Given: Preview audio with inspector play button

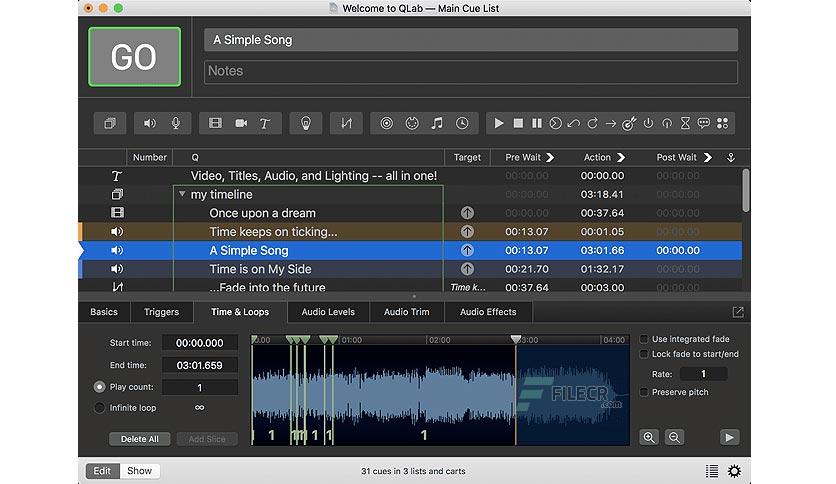Looking at the screenshot, I should pyautogui.click(x=729, y=438).
